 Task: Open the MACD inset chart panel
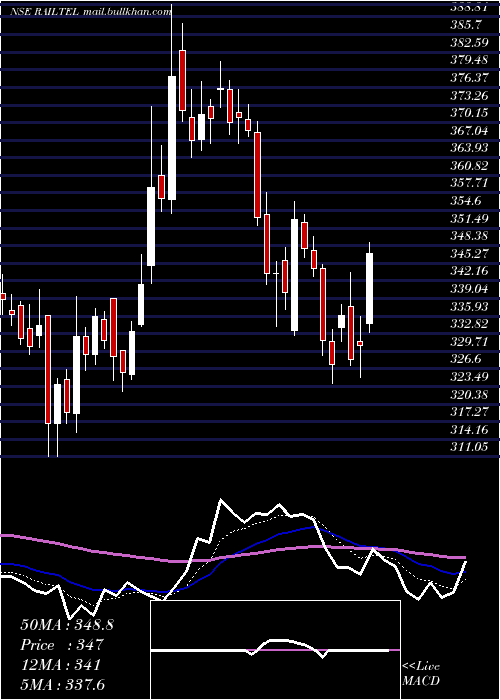pyautogui.click(x=275, y=650)
